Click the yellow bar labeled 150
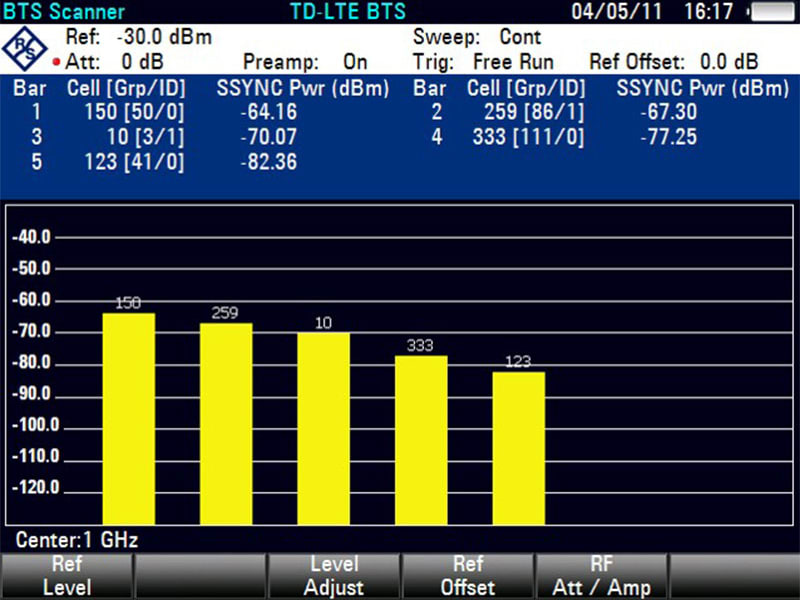Screen dimensions: 800x600 click(129, 419)
